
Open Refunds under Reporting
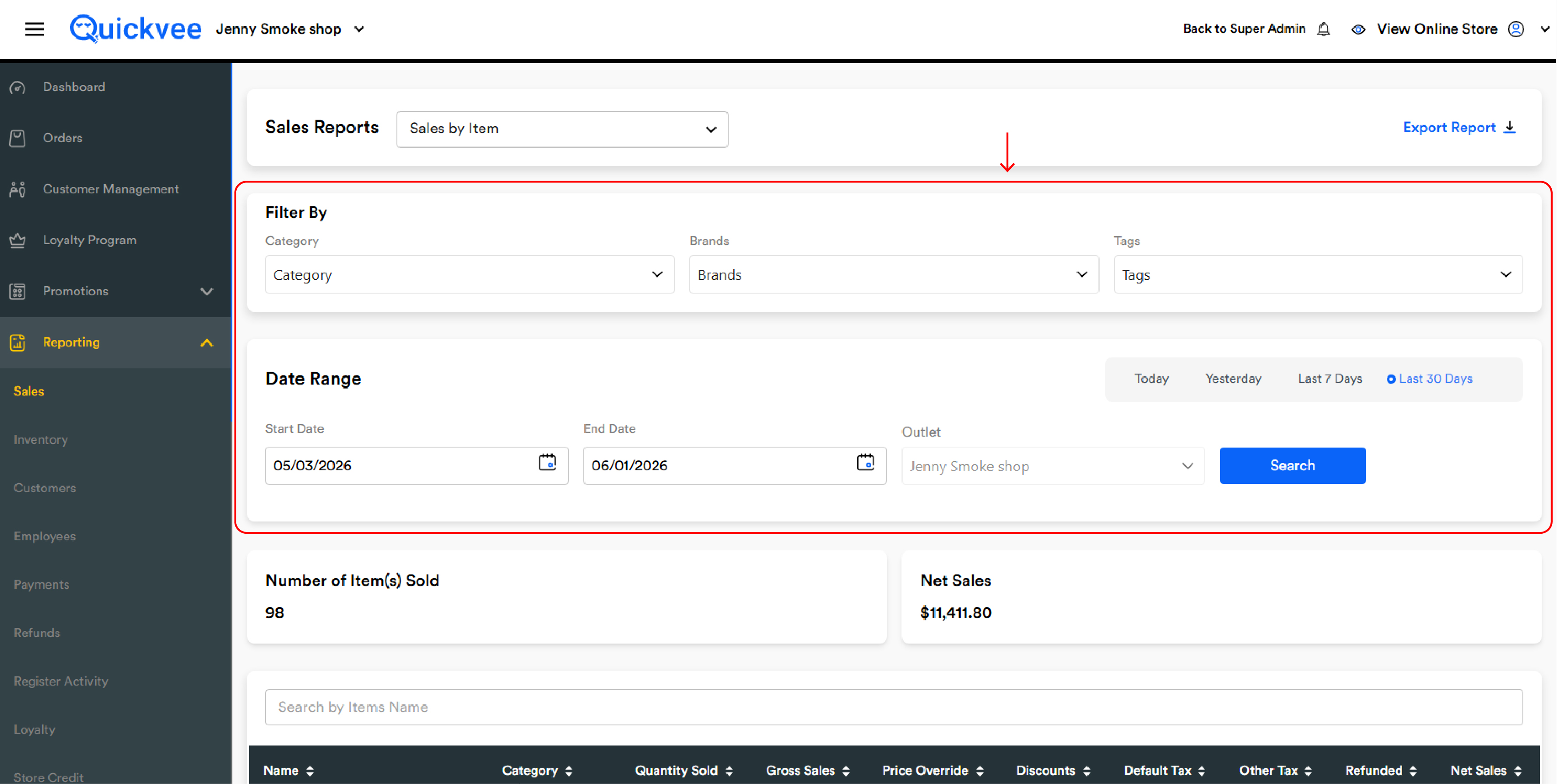[37, 633]
